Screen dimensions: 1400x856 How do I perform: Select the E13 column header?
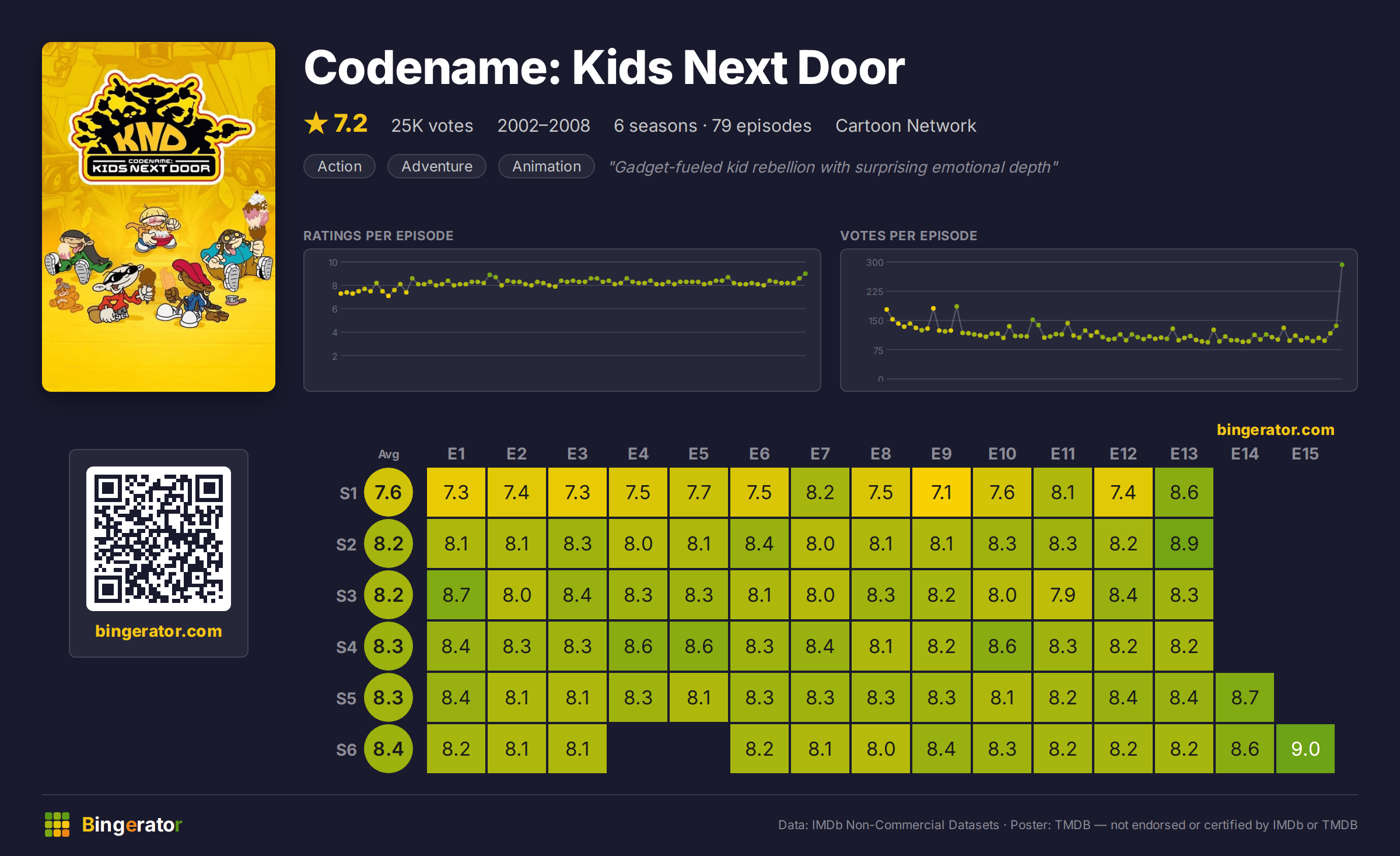[x=1184, y=454]
